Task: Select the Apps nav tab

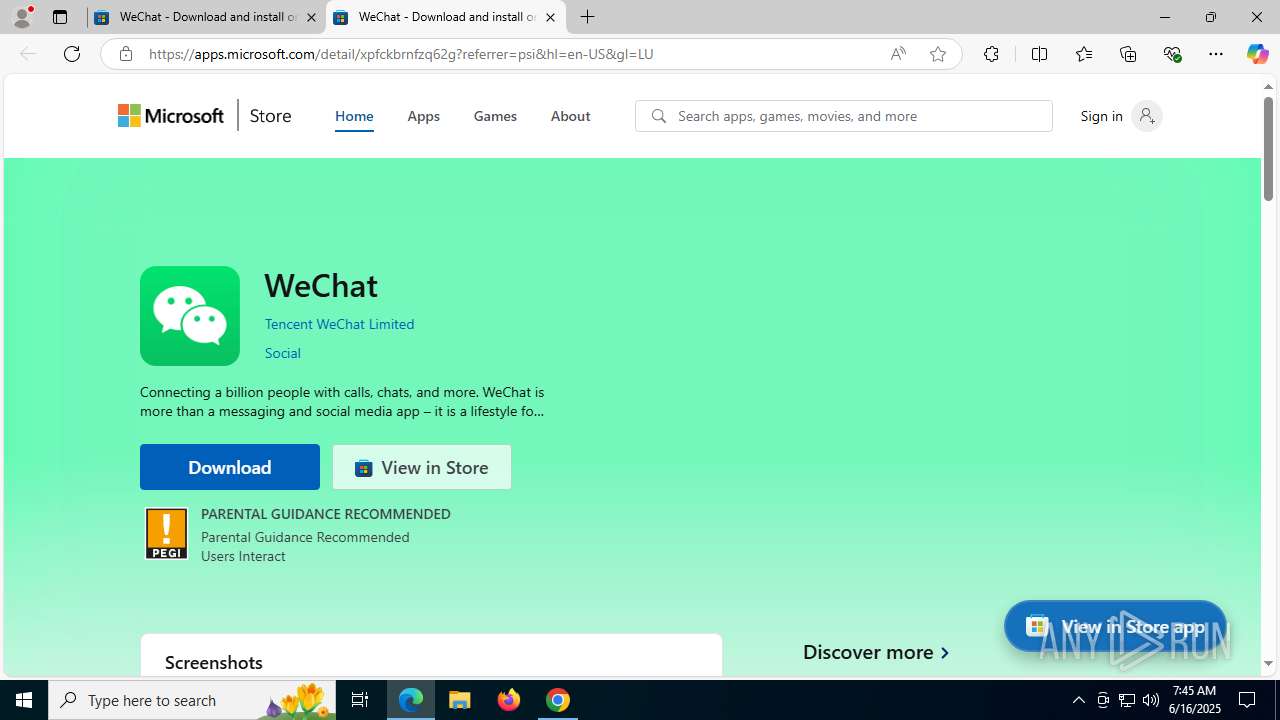Action: (x=423, y=116)
